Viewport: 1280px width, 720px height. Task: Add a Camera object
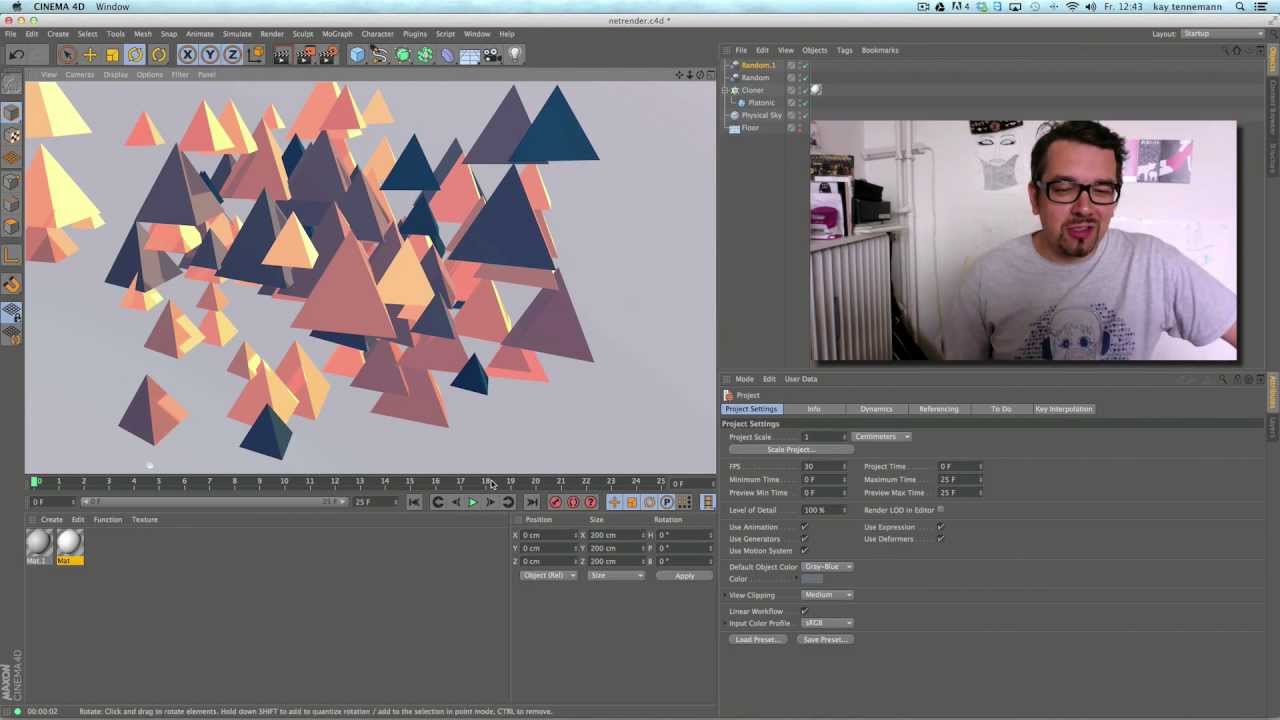pyautogui.click(x=491, y=55)
